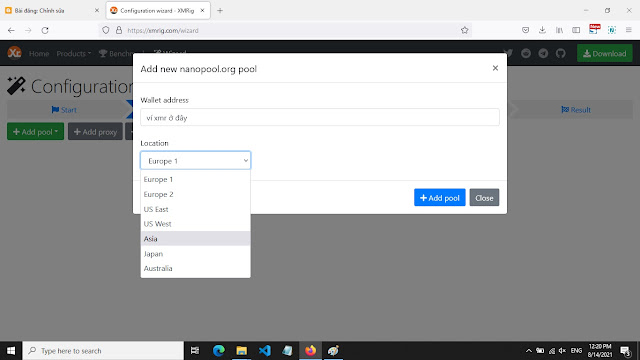Switch to Firefox on taskbar
640x360 pixels.
(x=310, y=351)
